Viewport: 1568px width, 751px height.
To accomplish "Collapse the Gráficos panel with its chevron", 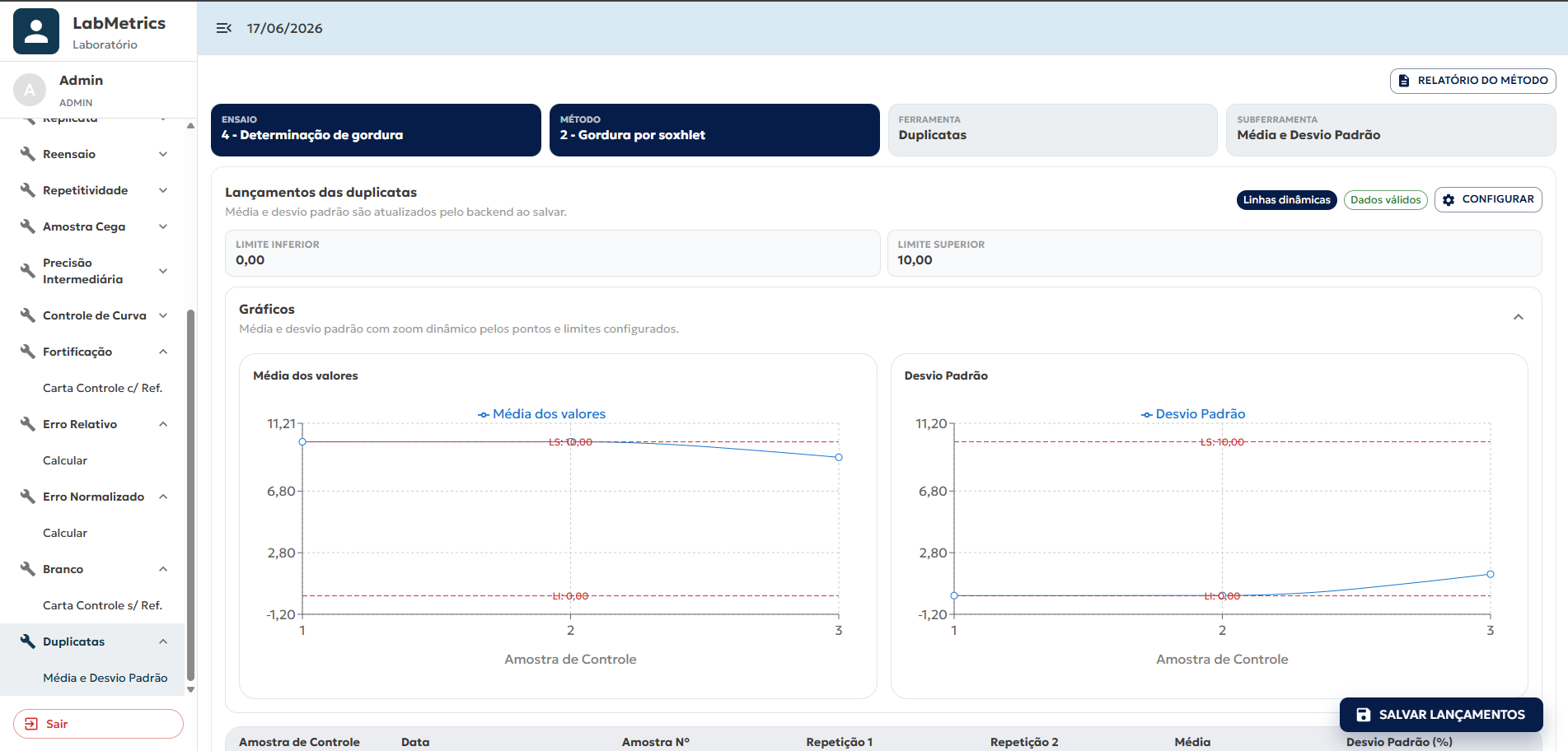I will (1519, 318).
